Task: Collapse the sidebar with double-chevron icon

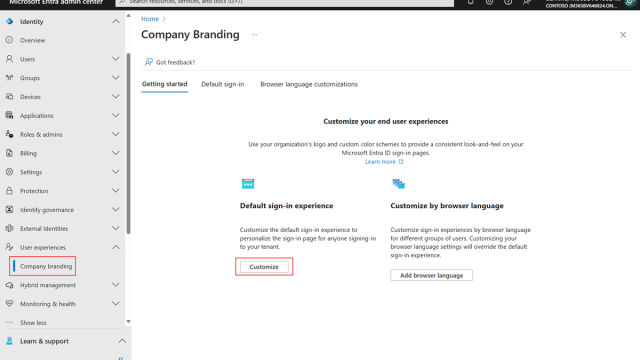Action: tap(121, 358)
